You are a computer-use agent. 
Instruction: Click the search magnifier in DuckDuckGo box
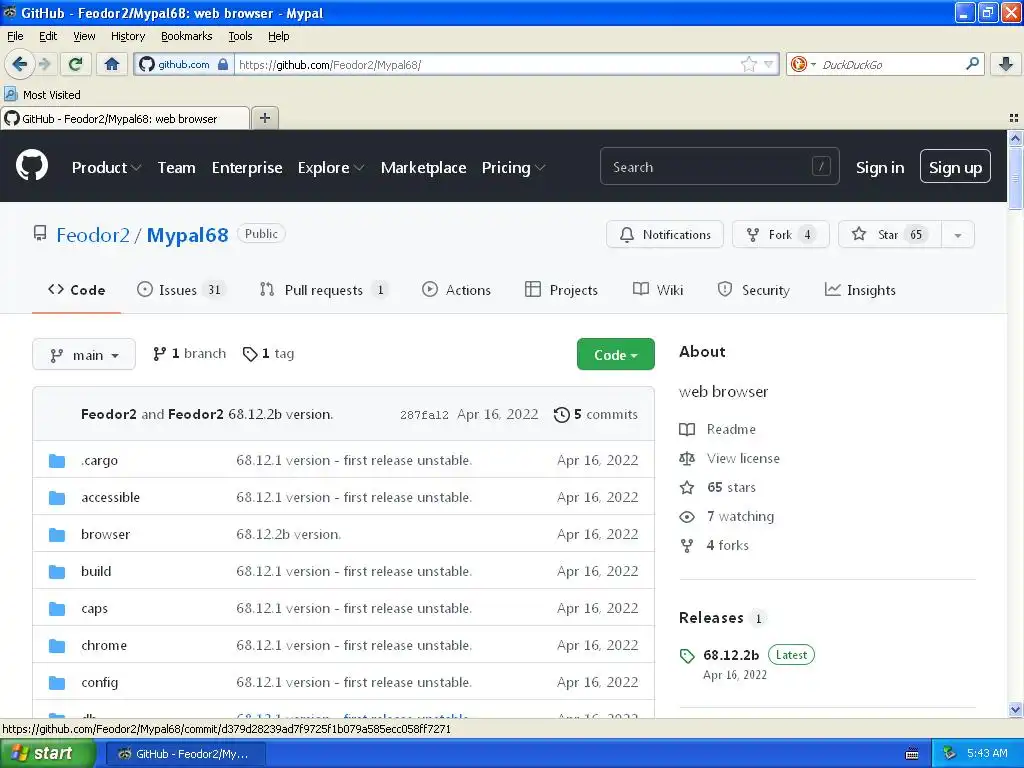click(x=972, y=64)
